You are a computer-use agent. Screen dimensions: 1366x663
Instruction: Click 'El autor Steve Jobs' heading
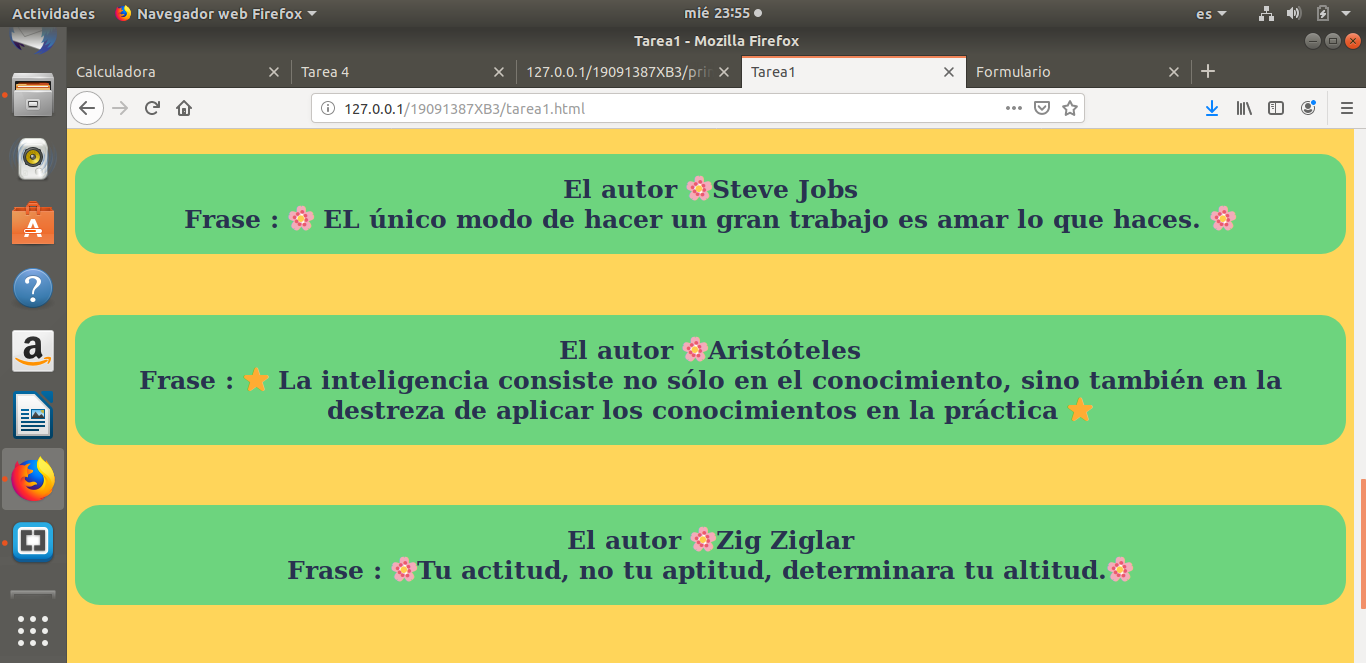click(x=711, y=189)
